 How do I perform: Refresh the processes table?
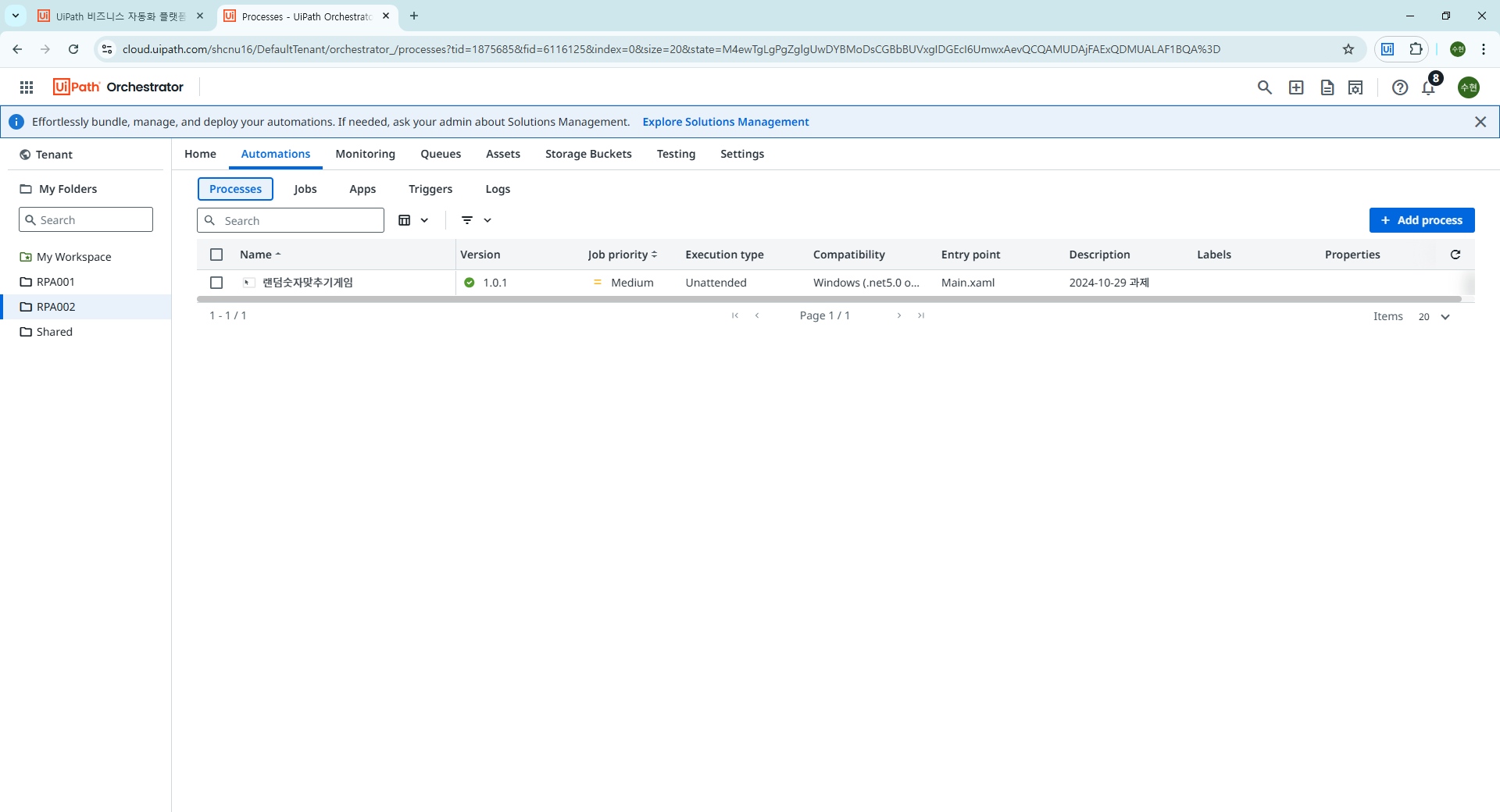pyautogui.click(x=1455, y=255)
